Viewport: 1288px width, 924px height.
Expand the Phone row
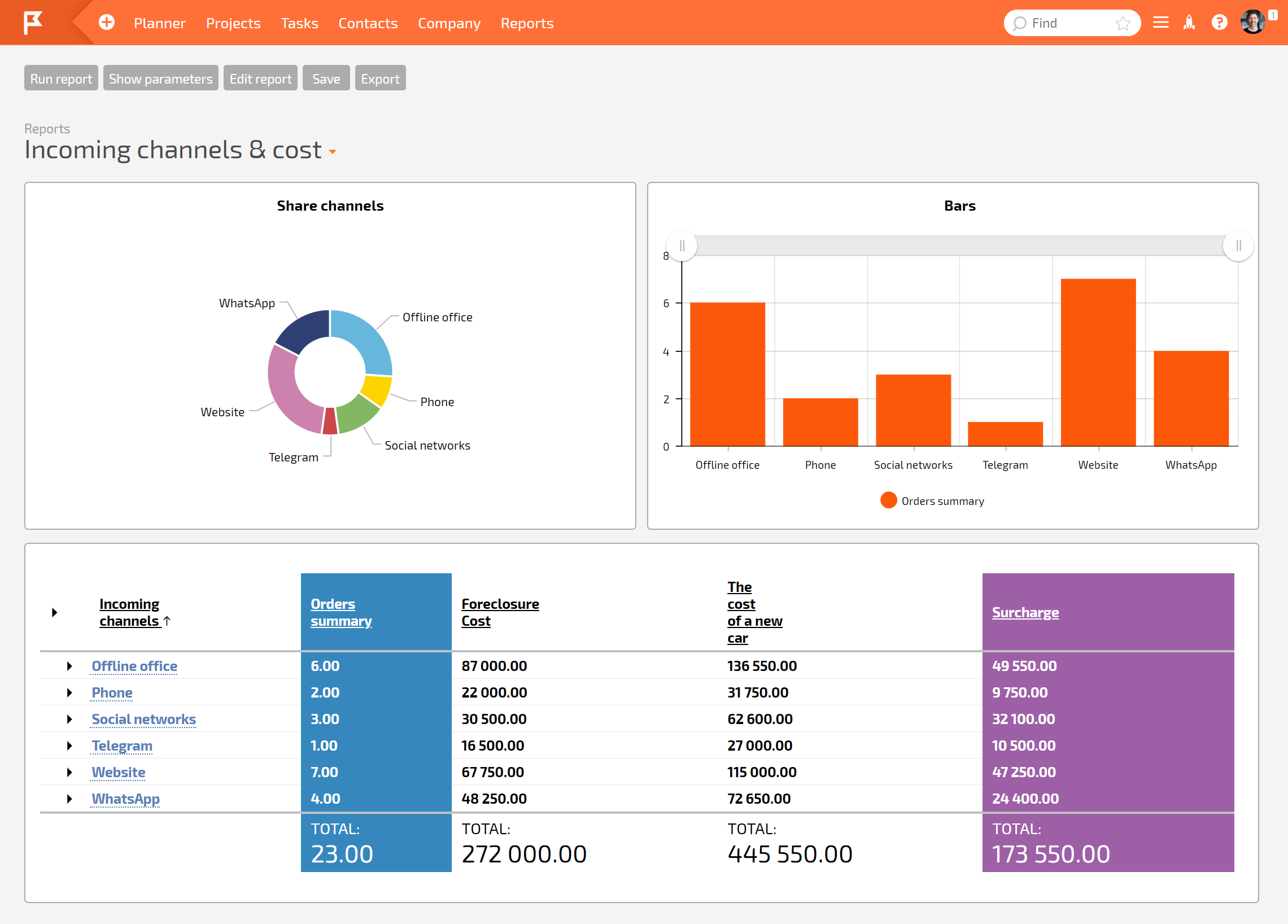pyautogui.click(x=69, y=692)
